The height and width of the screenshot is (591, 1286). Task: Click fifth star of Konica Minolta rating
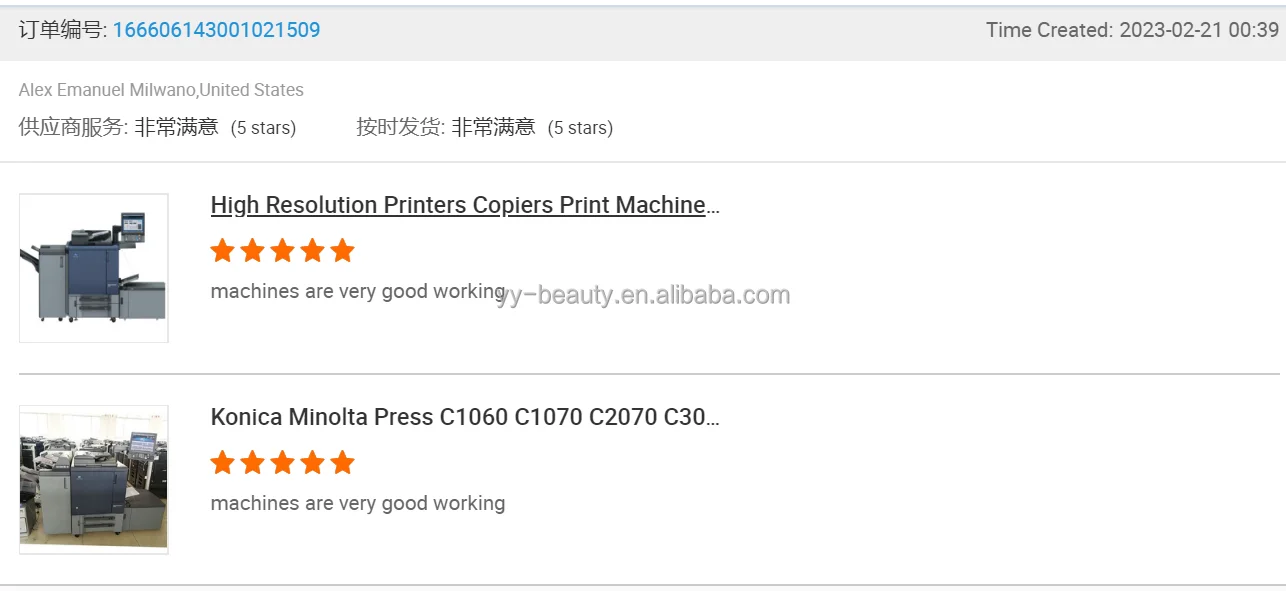[342, 463]
